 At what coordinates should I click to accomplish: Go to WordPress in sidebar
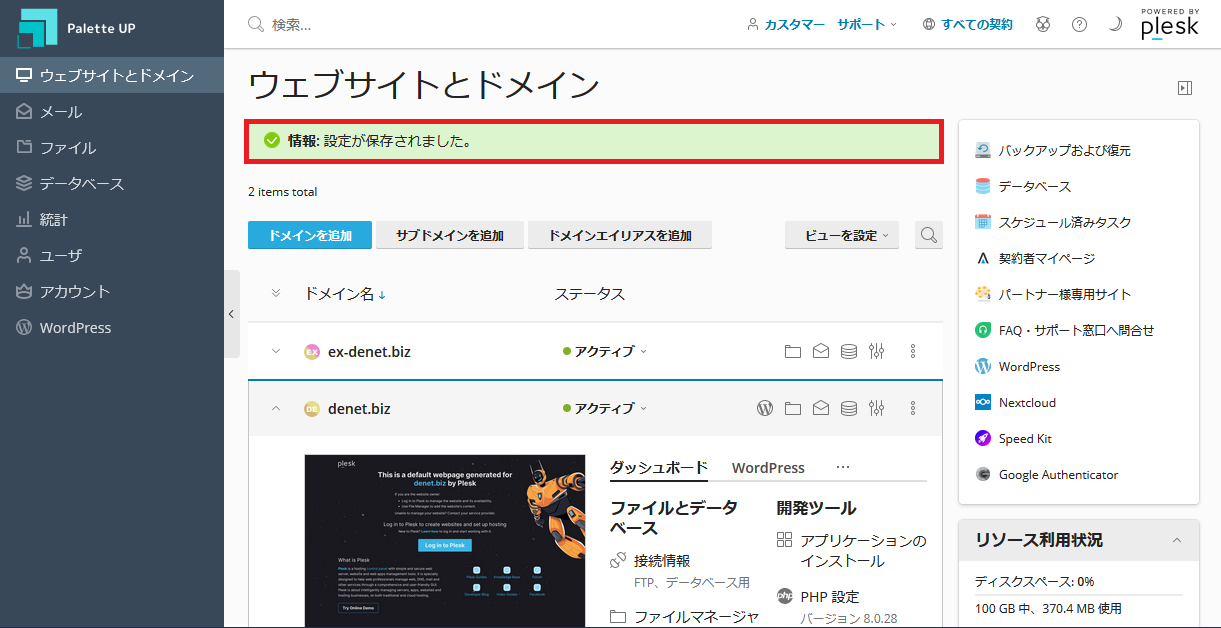pos(112,327)
